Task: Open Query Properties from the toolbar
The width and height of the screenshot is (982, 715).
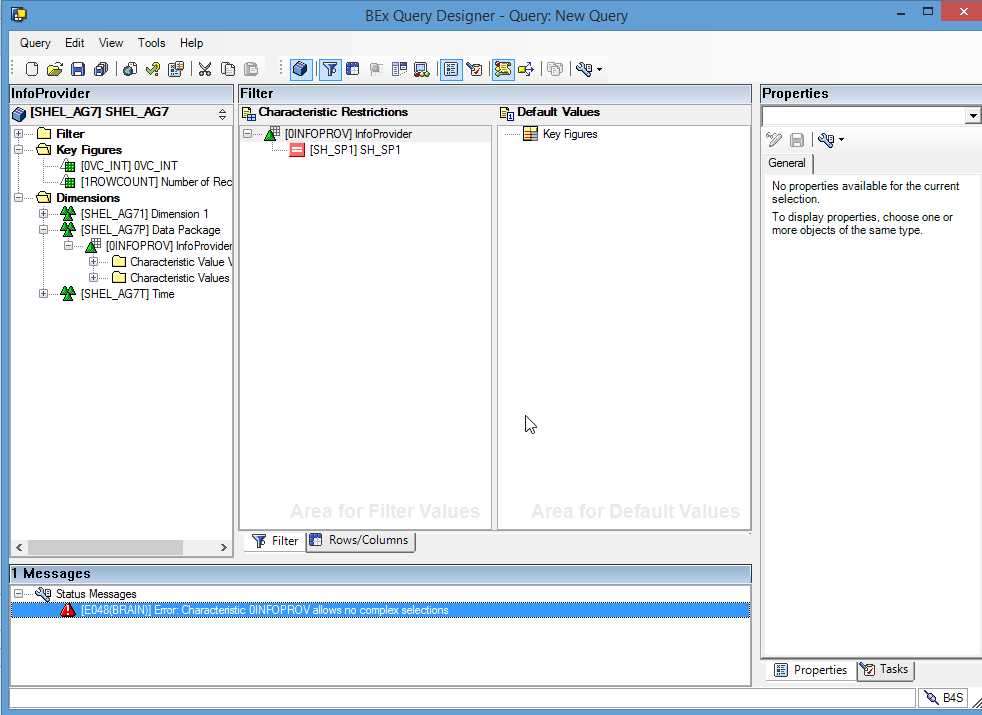Action: coord(176,69)
